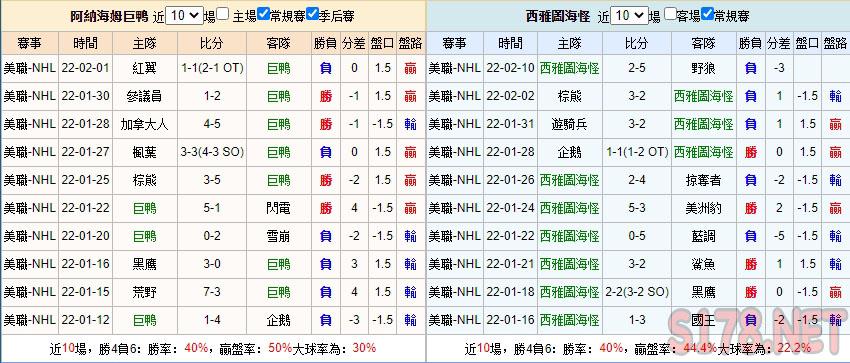
Task: Click the date 22-02-02 in the Kraken table
Action: point(510,96)
